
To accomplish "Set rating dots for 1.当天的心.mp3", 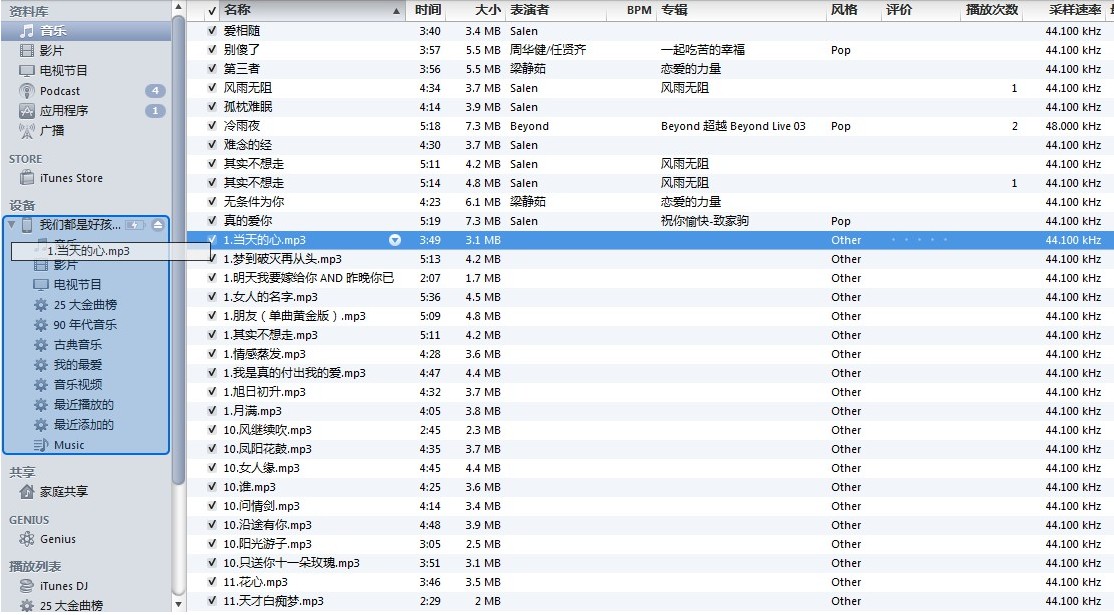I will pos(919,240).
